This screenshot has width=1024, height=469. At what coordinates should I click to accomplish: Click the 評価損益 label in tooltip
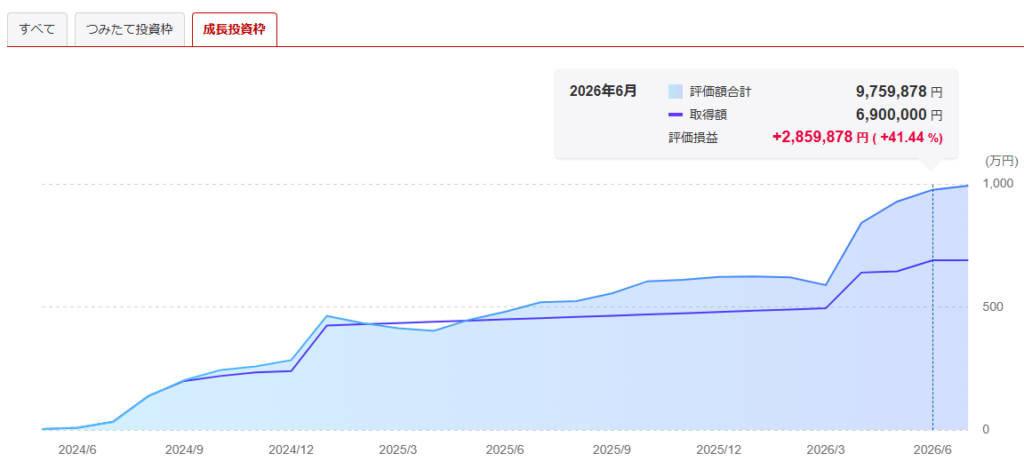click(692, 138)
